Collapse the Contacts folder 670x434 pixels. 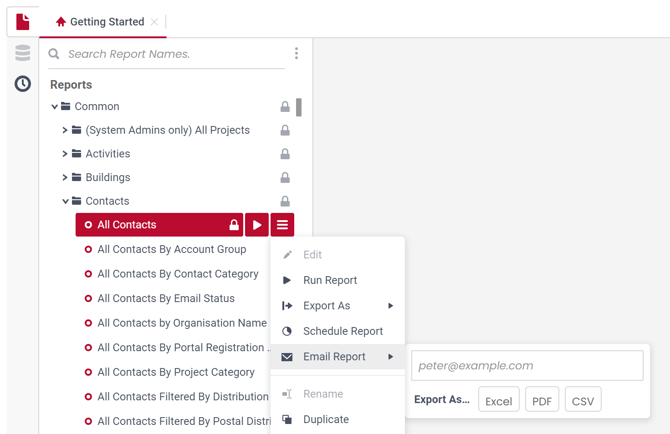click(x=65, y=201)
